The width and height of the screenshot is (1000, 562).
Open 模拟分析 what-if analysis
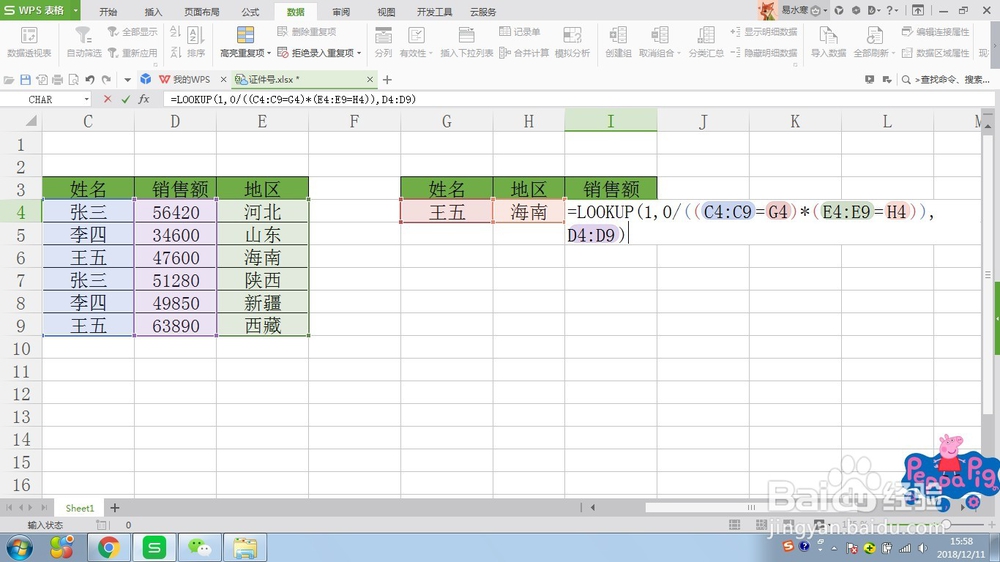tap(572, 42)
